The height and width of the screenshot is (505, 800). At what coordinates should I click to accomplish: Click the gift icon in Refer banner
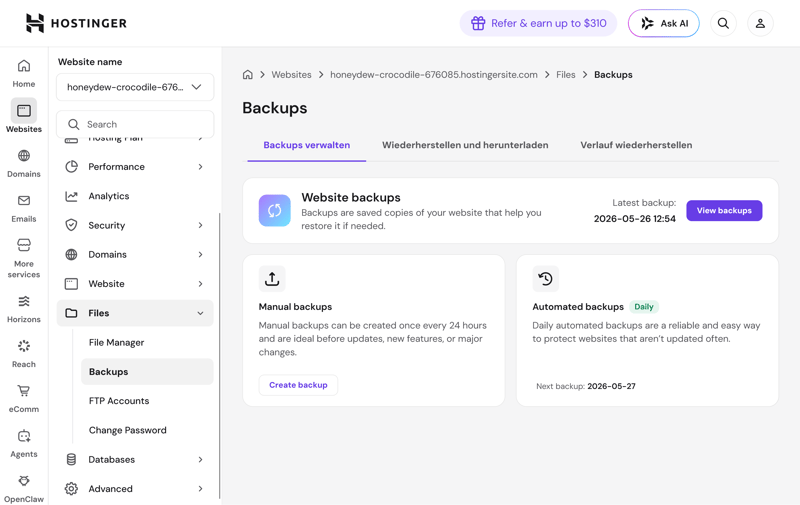click(x=478, y=23)
